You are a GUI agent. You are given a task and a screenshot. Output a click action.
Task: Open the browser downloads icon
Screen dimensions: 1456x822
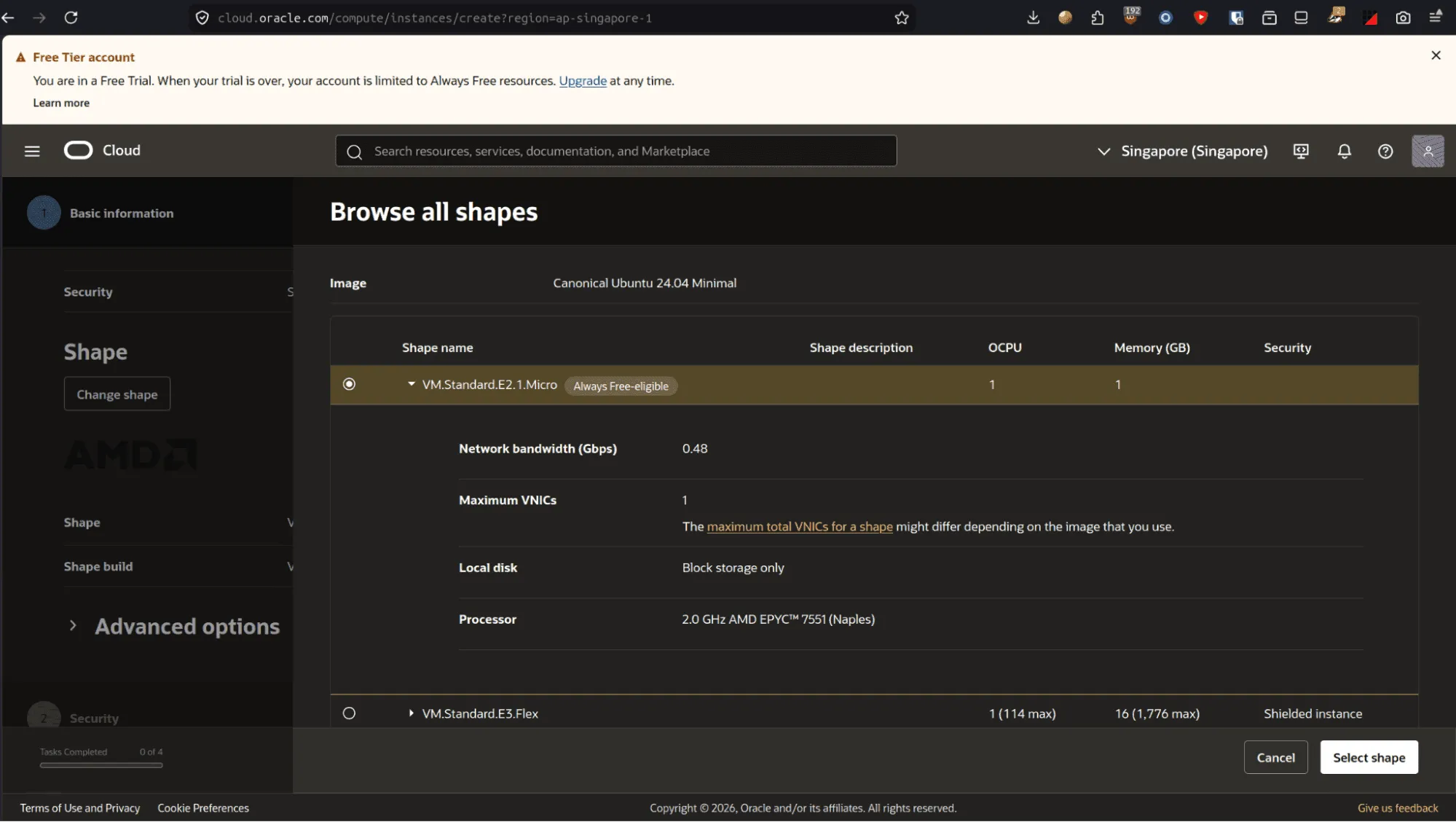pyautogui.click(x=1033, y=17)
